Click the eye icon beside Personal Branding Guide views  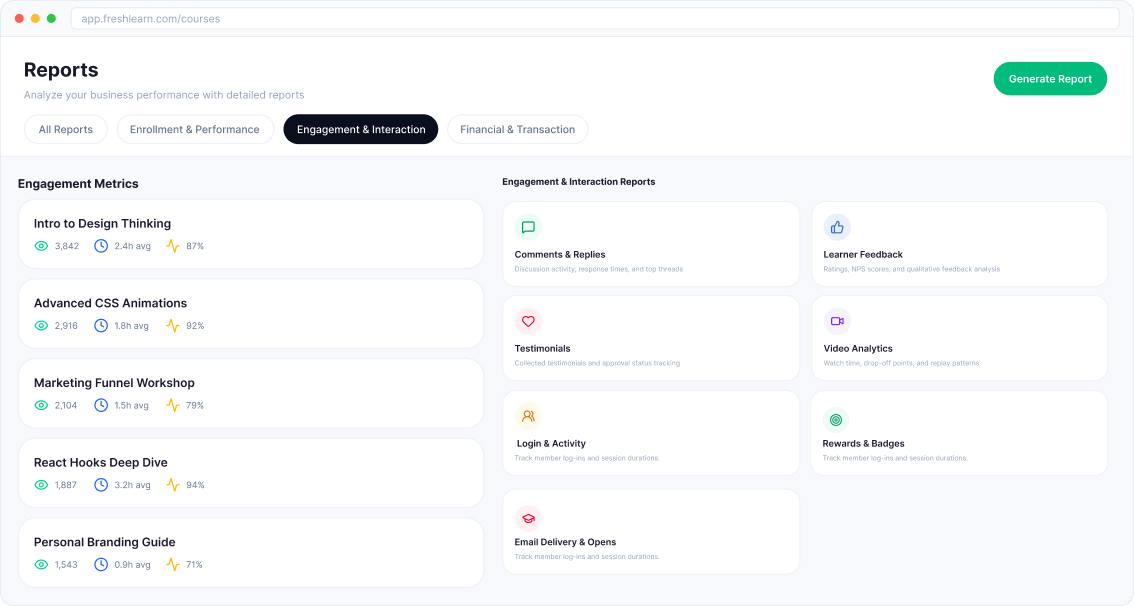pos(41,564)
